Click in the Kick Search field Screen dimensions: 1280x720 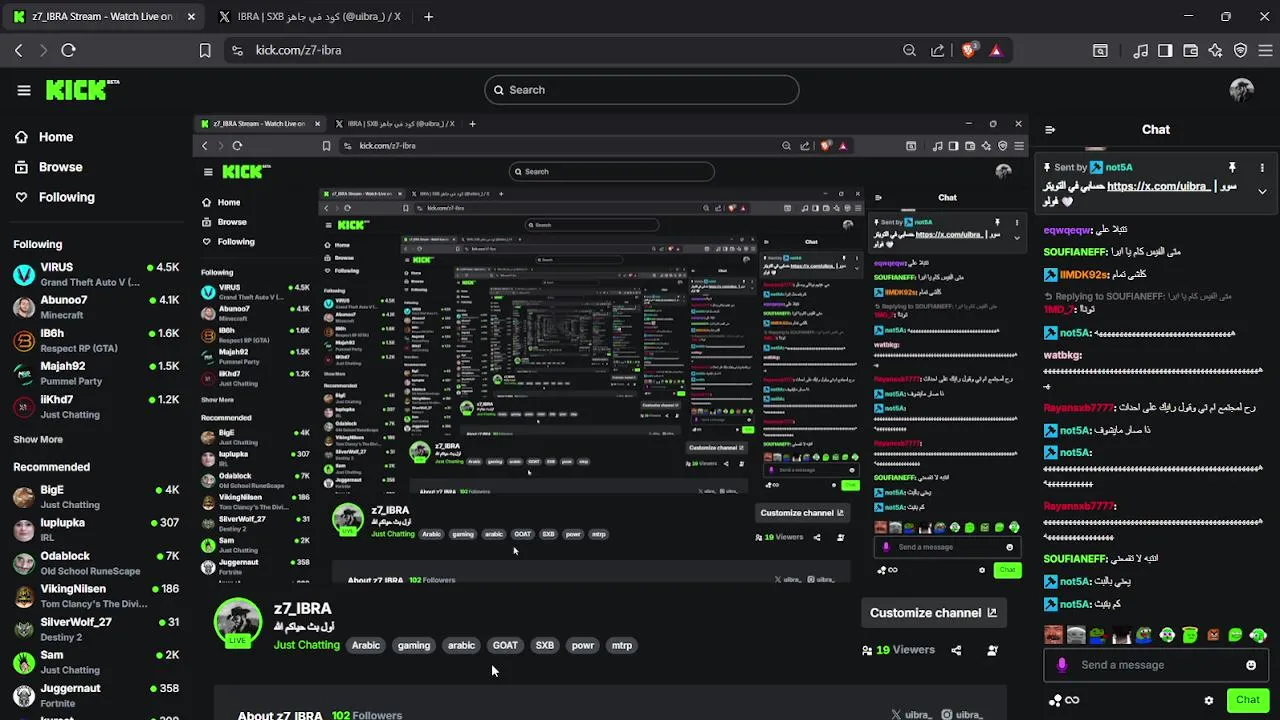[x=642, y=90]
